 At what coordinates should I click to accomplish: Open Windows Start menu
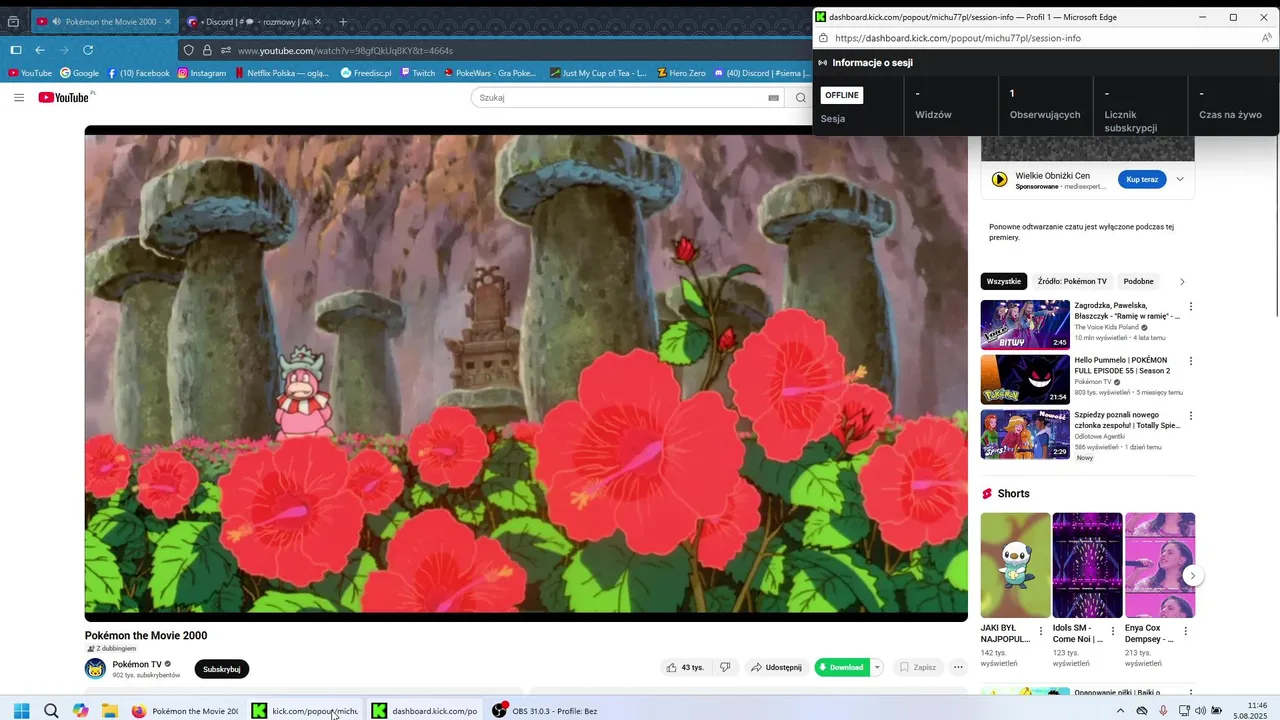21,711
